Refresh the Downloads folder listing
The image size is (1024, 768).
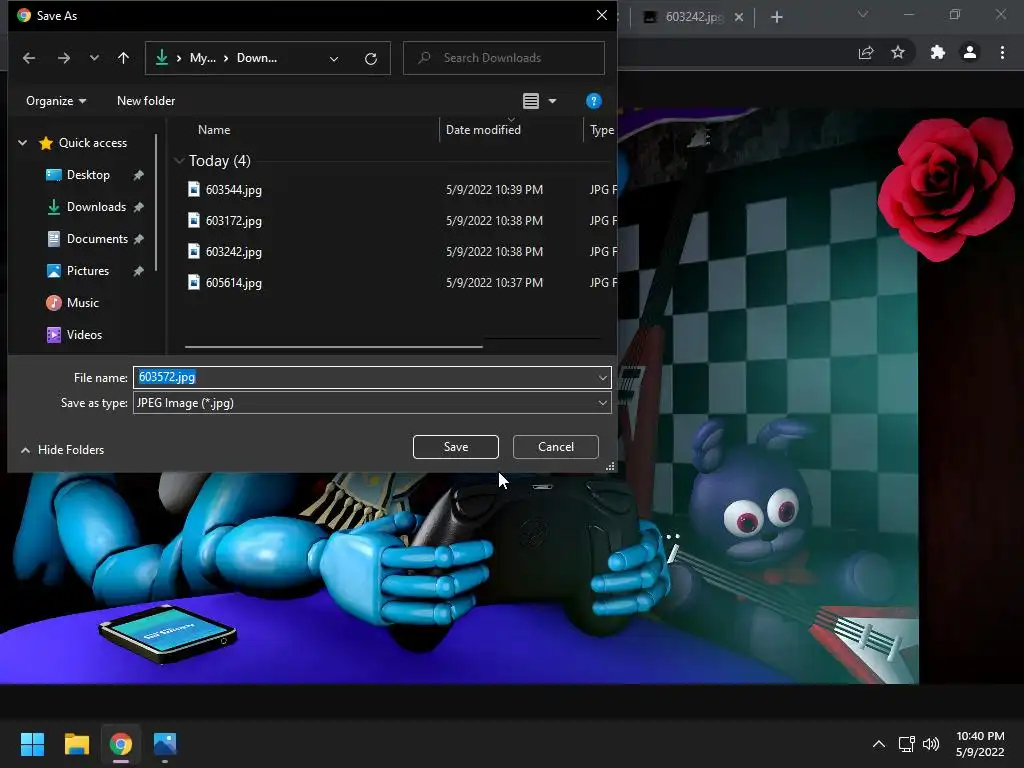(371, 59)
